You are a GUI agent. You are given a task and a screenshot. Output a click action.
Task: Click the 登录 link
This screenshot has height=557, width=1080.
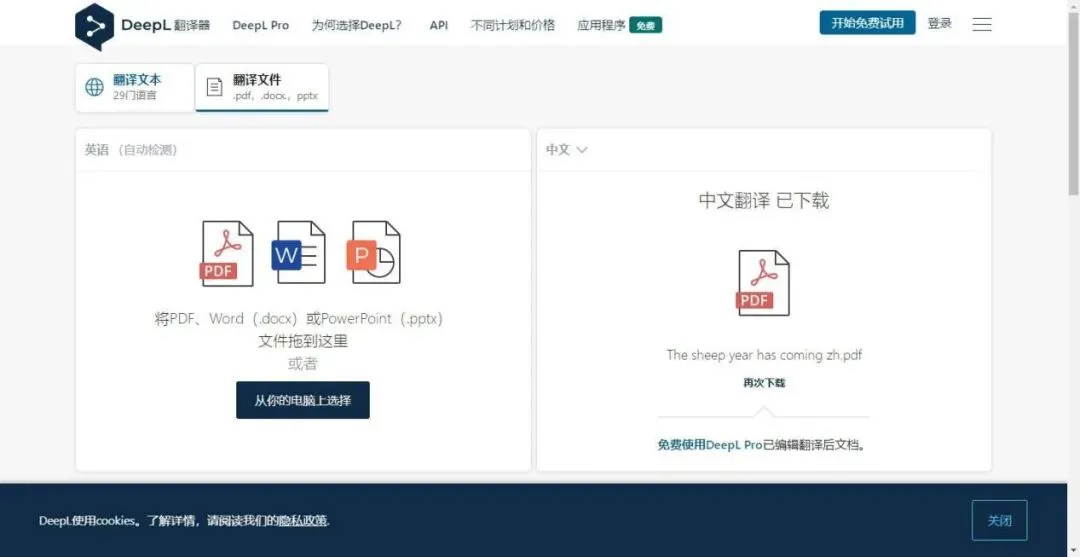point(939,23)
